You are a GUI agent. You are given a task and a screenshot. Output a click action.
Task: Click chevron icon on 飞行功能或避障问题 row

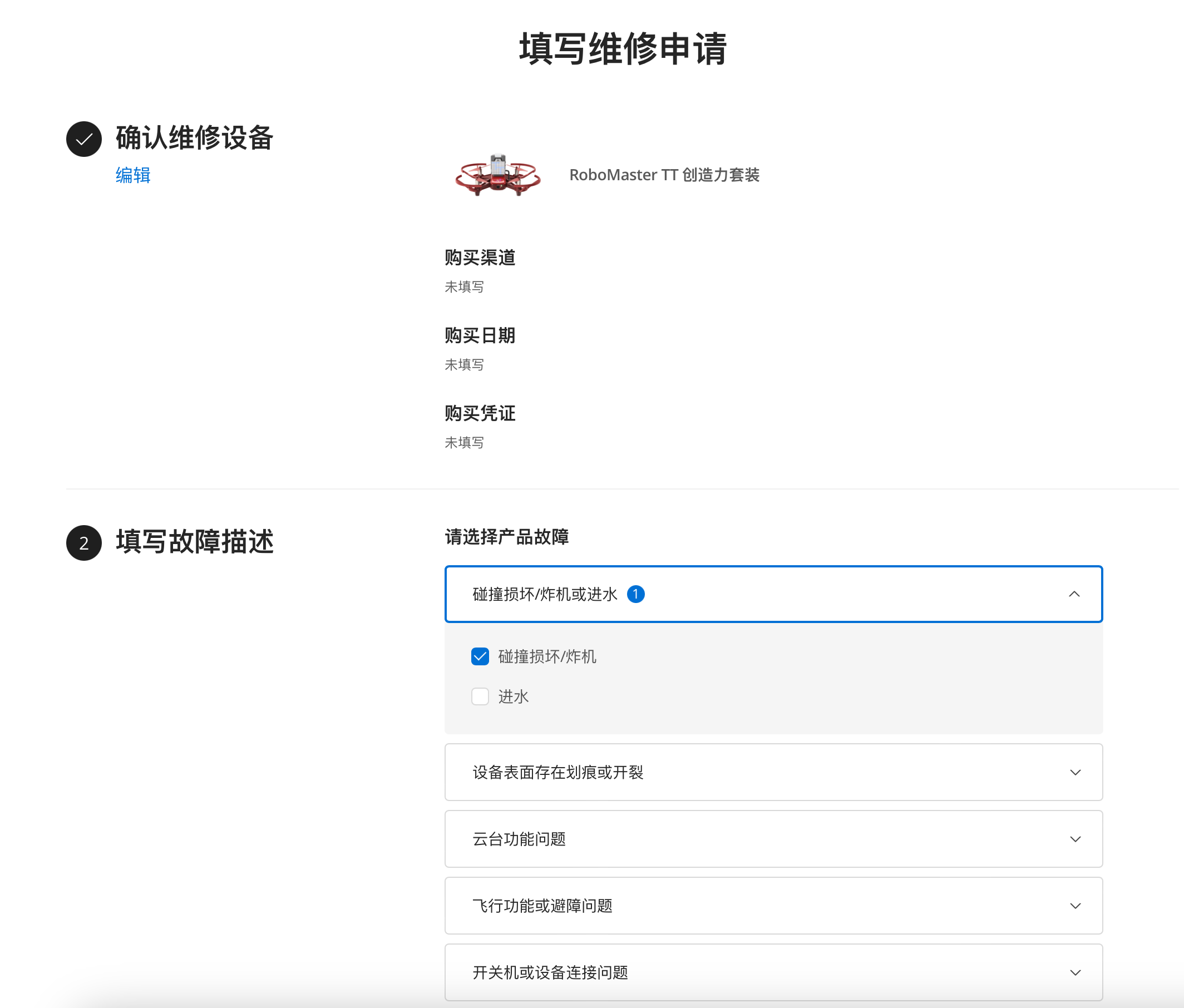[x=1075, y=906]
